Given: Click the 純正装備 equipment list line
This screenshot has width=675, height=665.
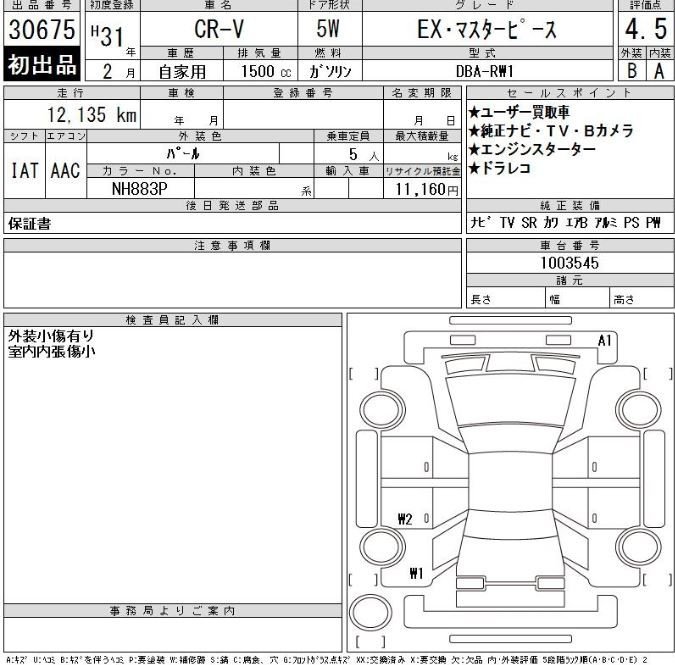Looking at the screenshot, I should click(x=565, y=223).
